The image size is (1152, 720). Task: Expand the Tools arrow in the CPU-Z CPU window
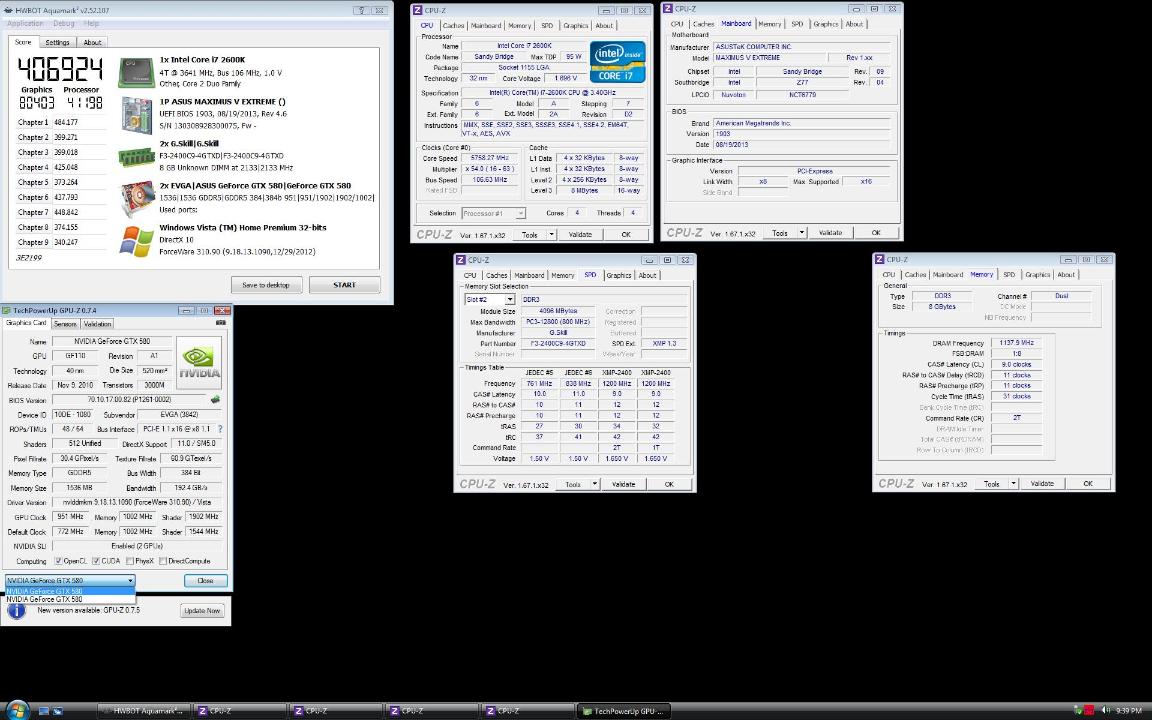[x=551, y=234]
